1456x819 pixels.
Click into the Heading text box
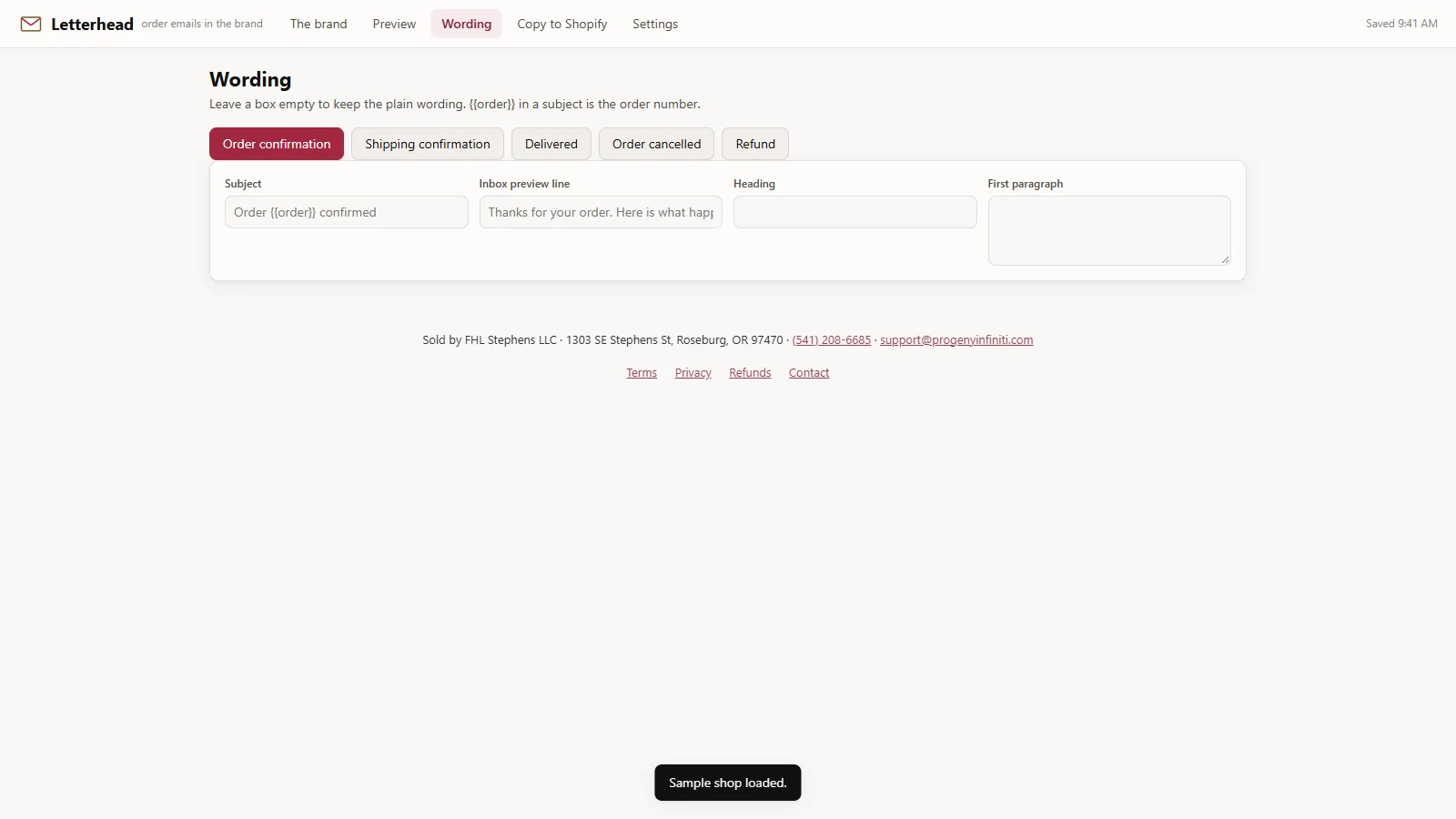pos(855,212)
